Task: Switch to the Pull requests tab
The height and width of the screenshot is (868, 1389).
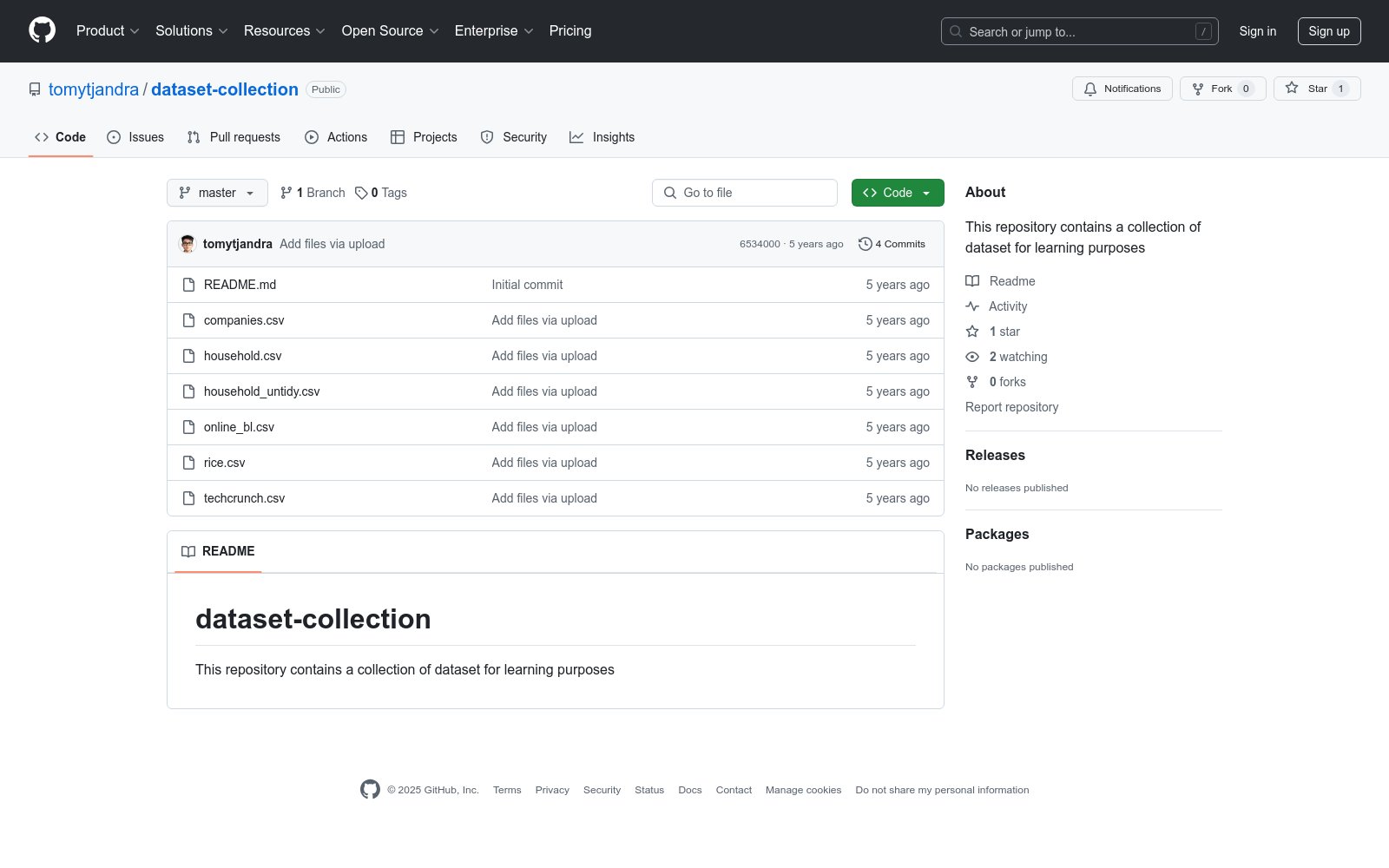Action: (x=234, y=137)
